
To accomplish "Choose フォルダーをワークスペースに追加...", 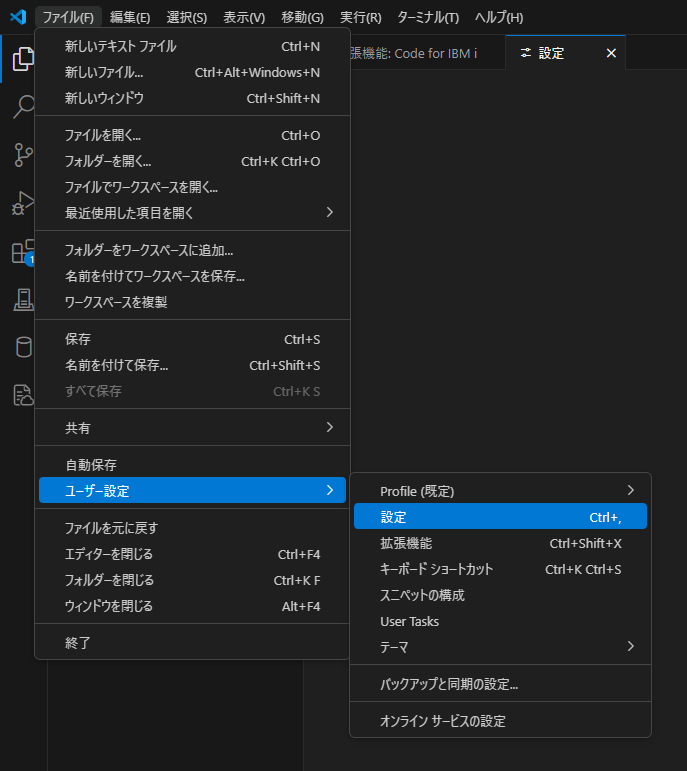I will 192,250.
